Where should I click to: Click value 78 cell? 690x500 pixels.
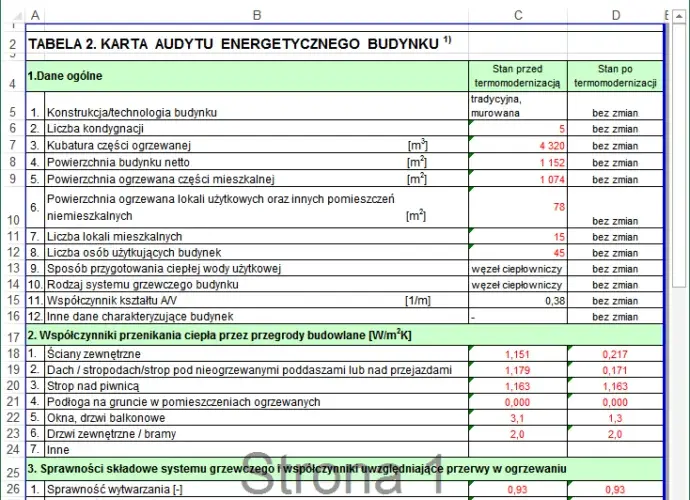click(x=518, y=207)
